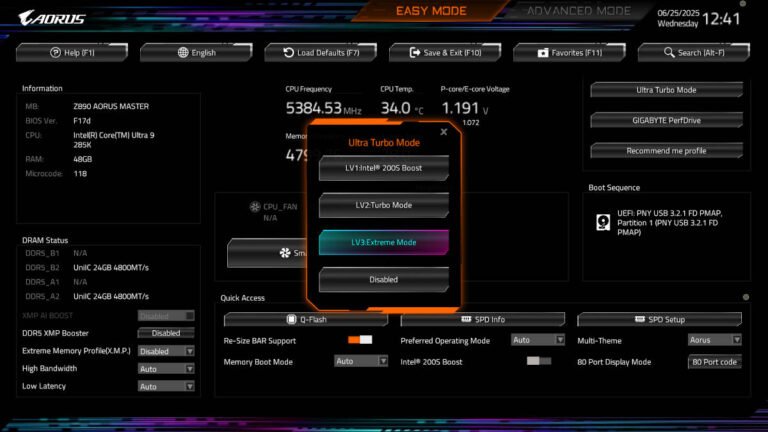Click the Help question mark icon
The width and height of the screenshot is (768, 432).
point(55,52)
